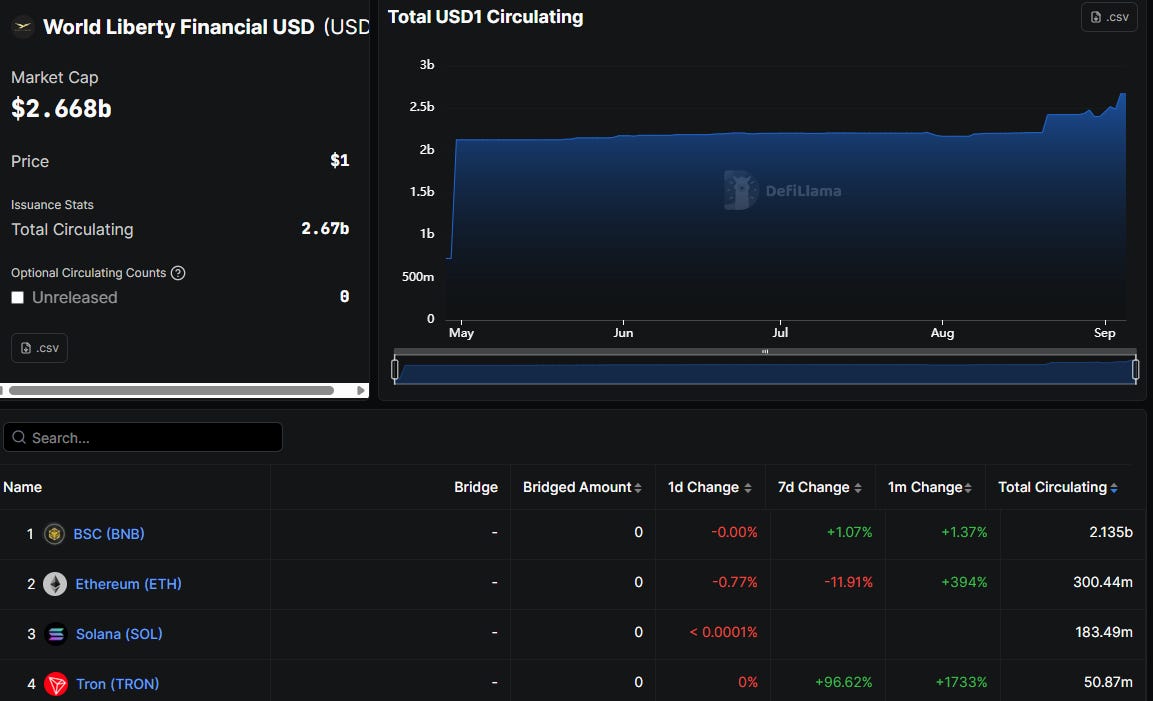
Task: Grab the left handle of the chart range slider
Action: point(395,369)
